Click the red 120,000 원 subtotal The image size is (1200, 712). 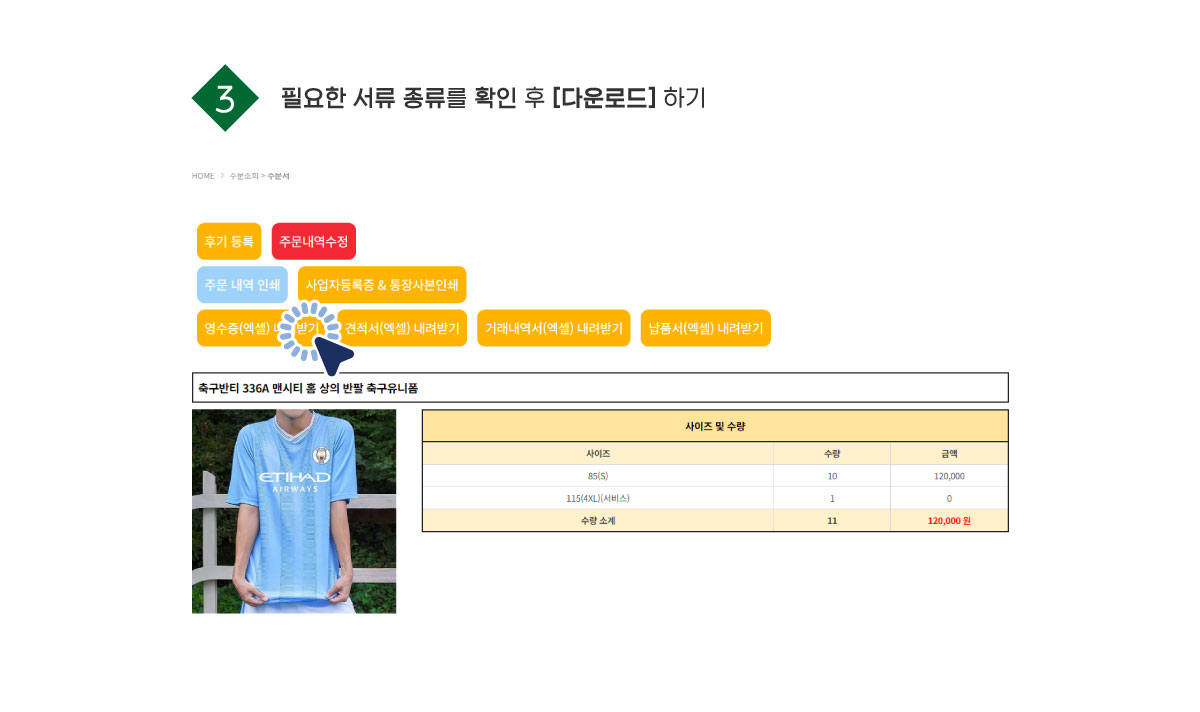(949, 520)
